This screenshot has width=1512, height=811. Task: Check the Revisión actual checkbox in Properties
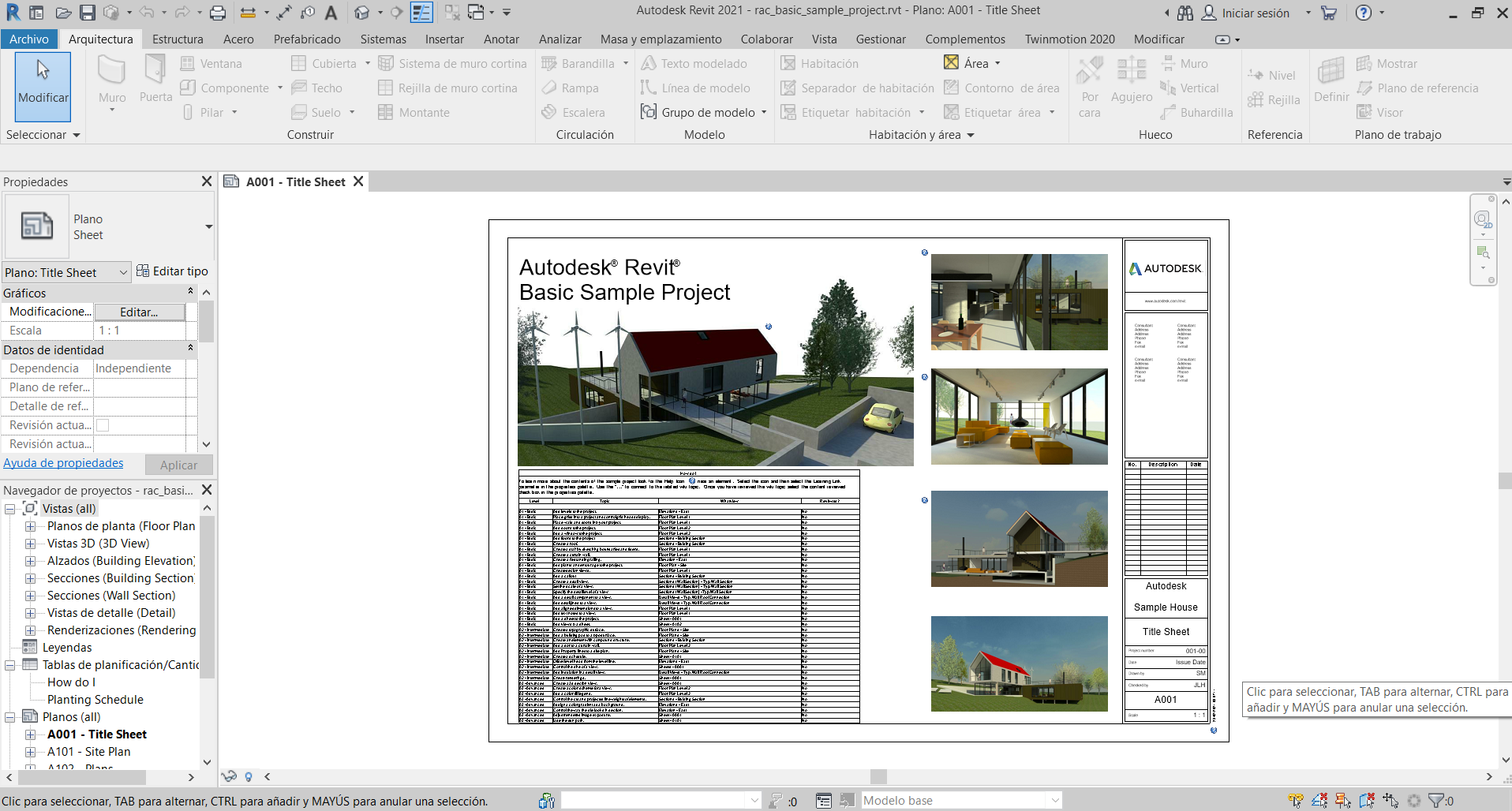102,425
